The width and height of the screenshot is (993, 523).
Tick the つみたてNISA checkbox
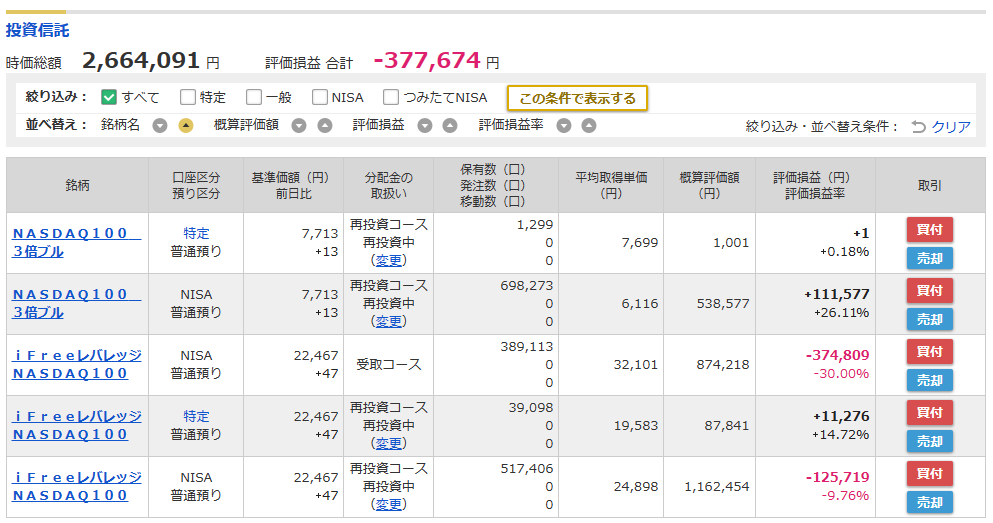pyautogui.click(x=391, y=97)
